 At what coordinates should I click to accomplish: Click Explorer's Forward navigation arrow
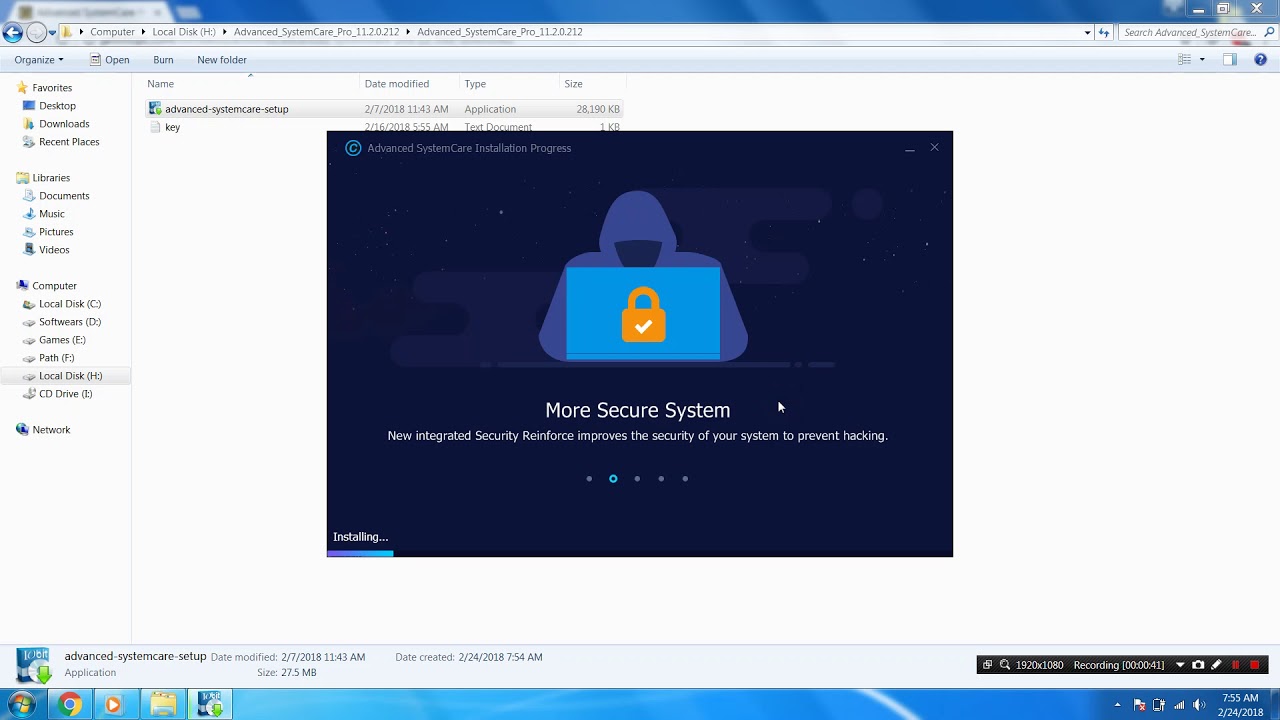[x=36, y=32]
